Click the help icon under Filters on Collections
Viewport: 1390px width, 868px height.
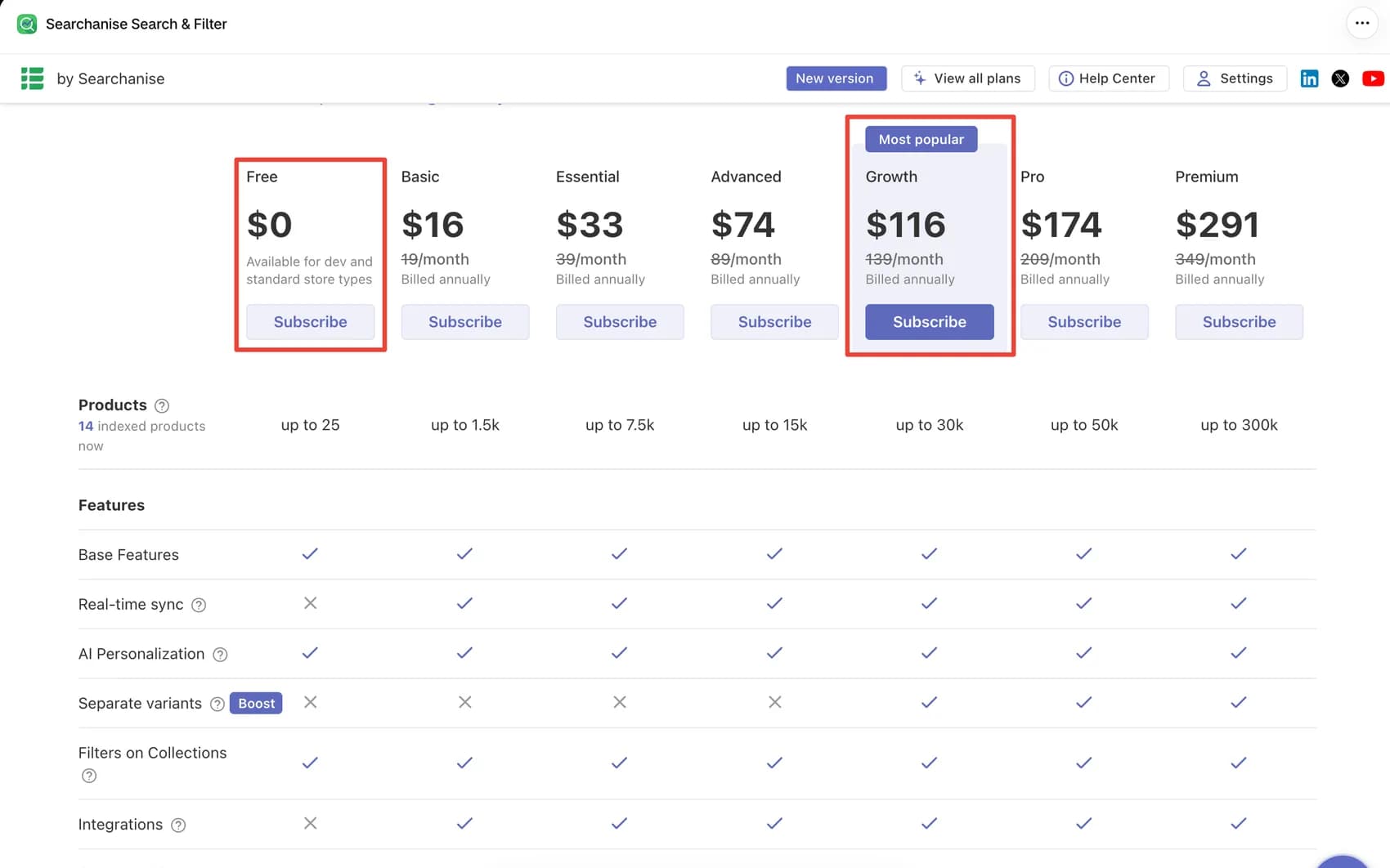(x=89, y=776)
